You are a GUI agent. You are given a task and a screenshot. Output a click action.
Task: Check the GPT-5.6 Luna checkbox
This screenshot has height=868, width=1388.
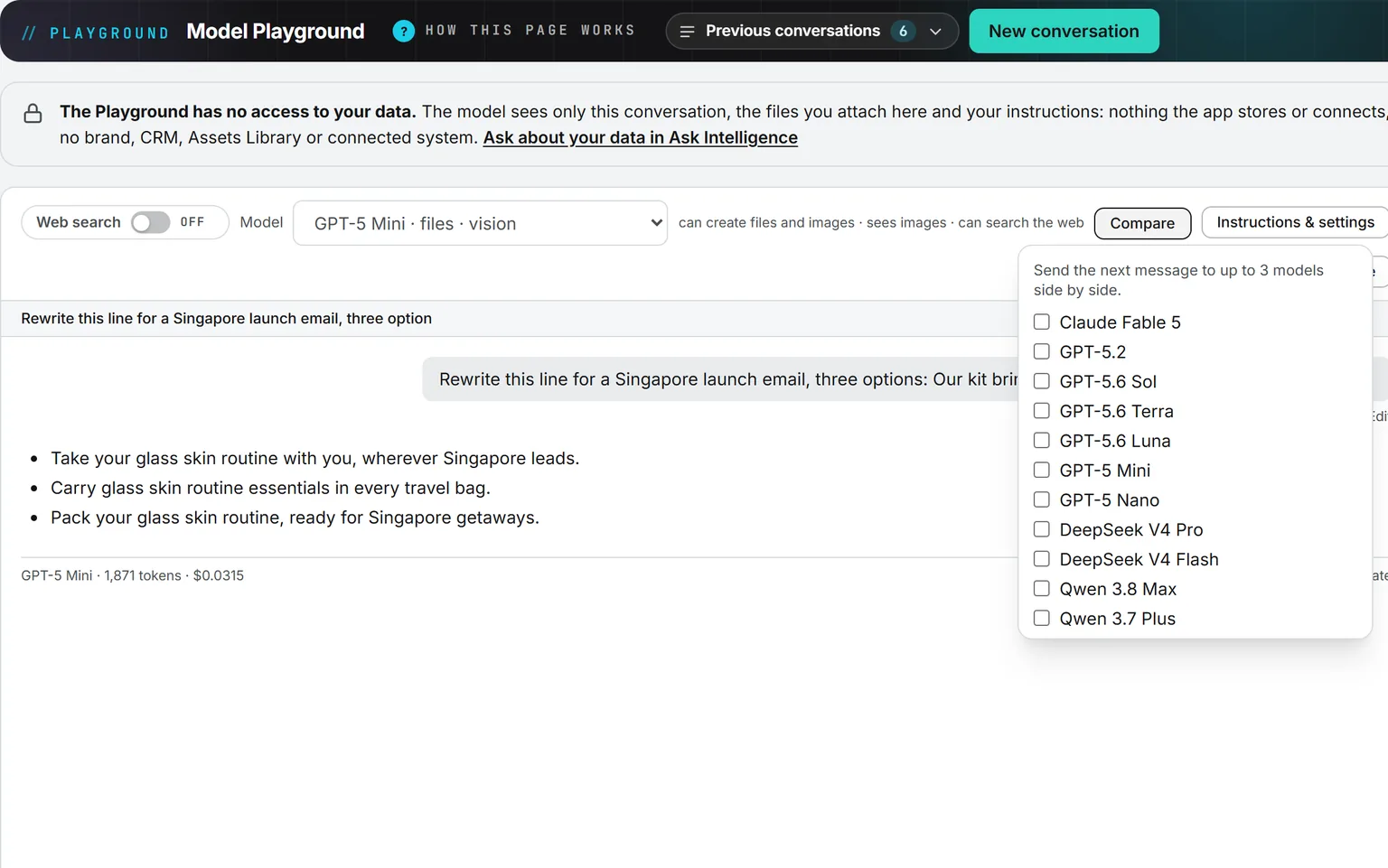[1042, 441]
